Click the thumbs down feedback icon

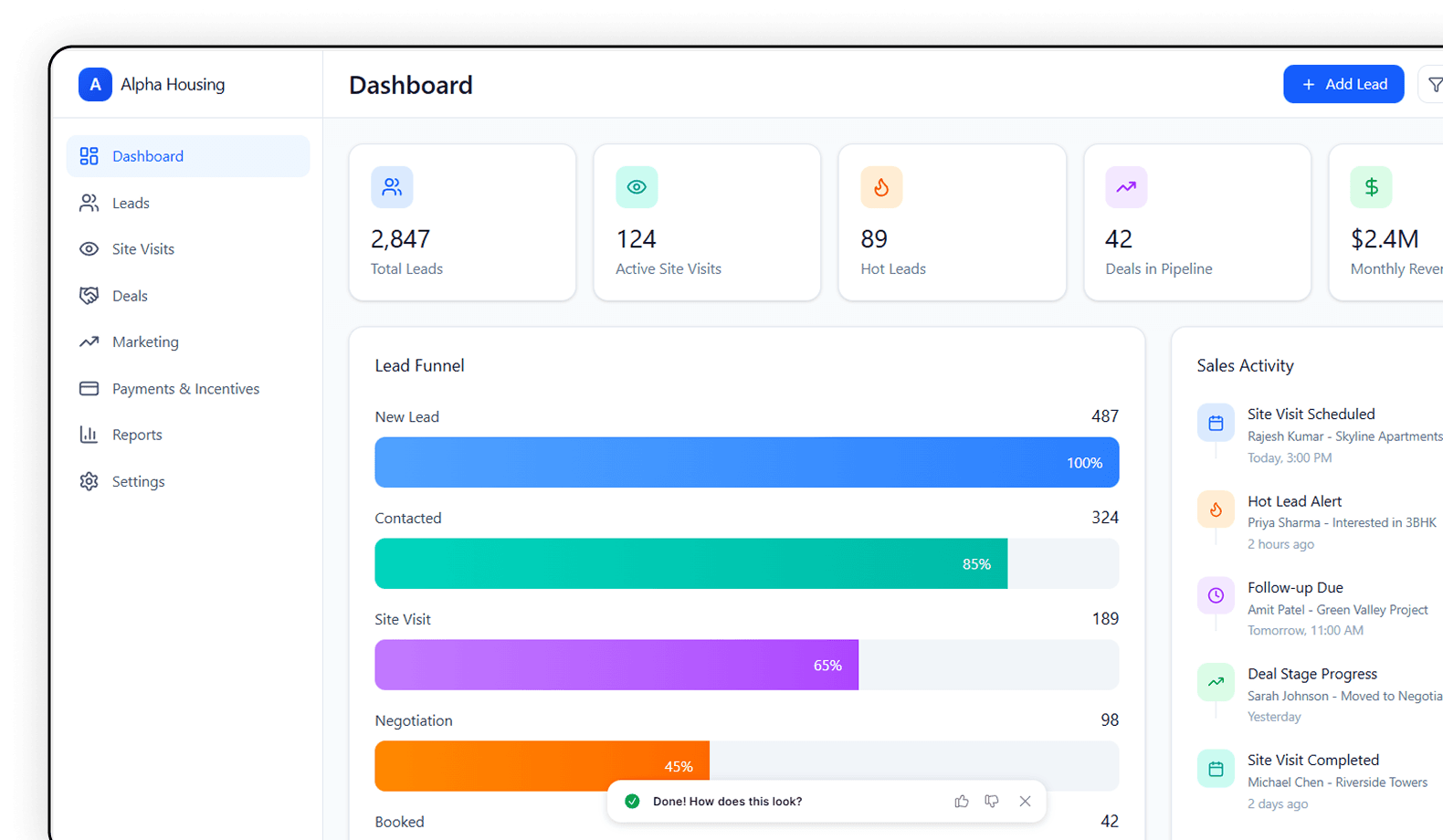[x=992, y=801]
